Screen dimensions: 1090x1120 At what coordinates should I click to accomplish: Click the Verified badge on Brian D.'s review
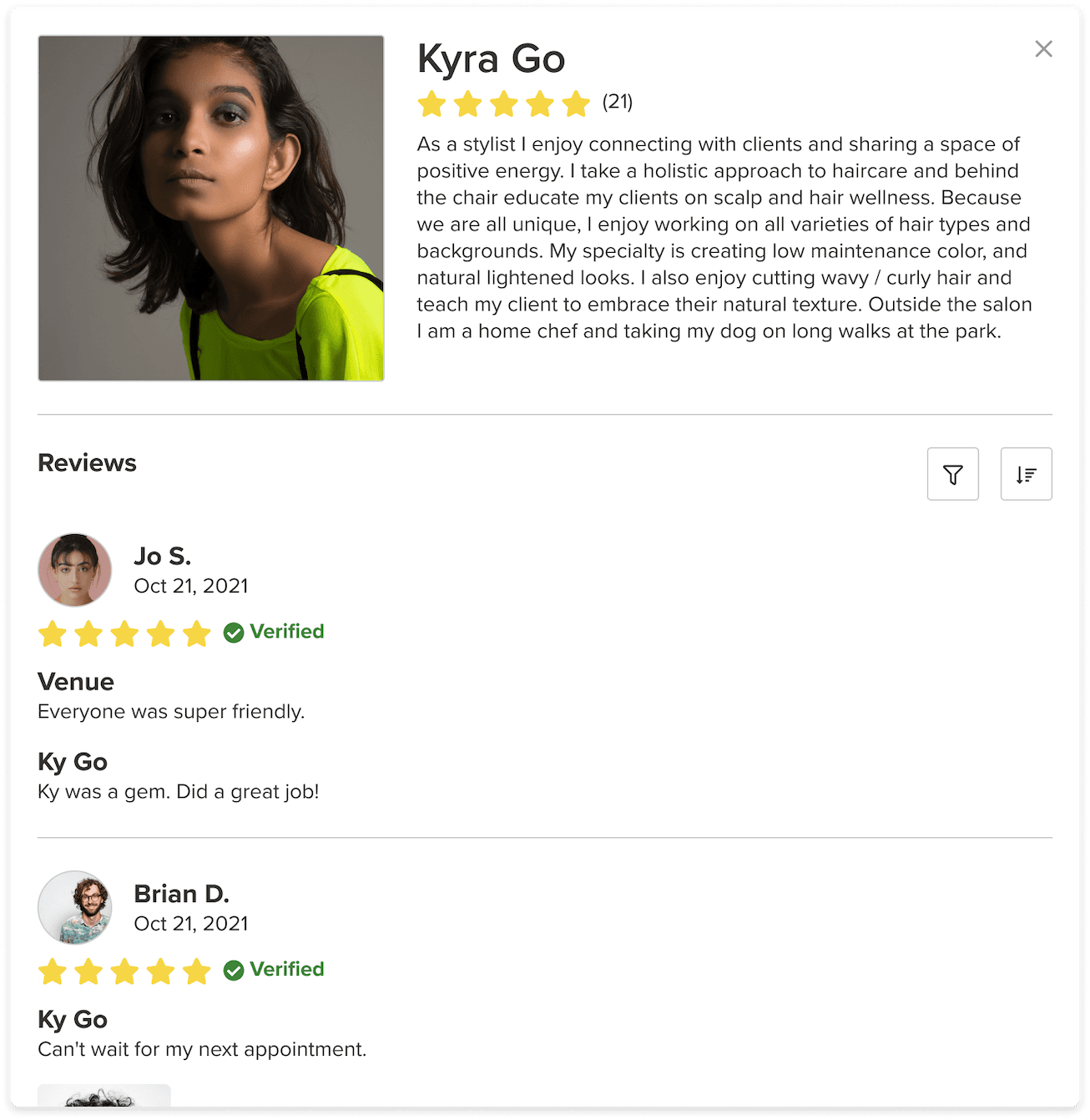click(273, 969)
